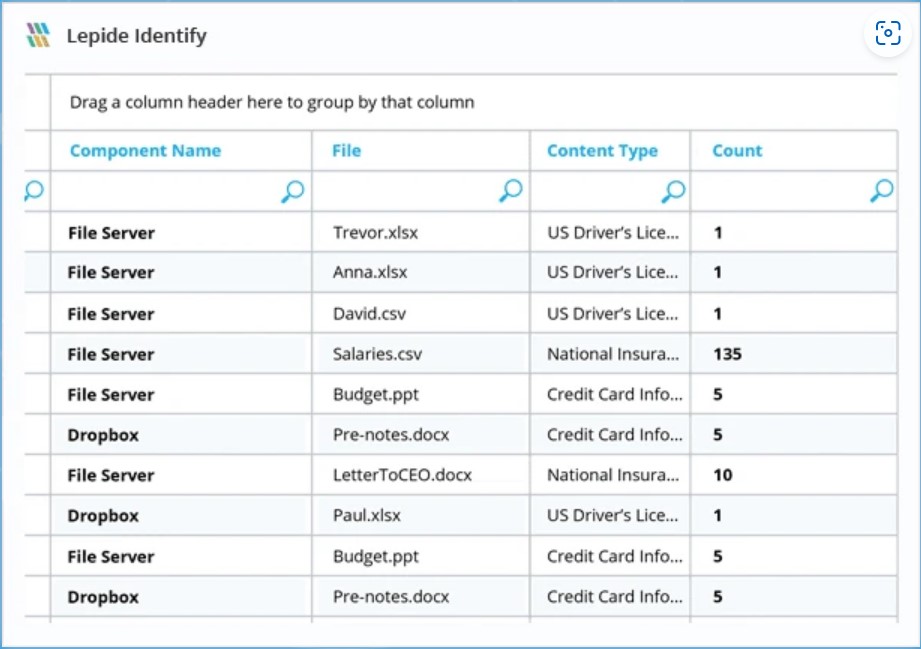This screenshot has height=649, width=921.
Task: Click the count cell in the Anna.xlsx row
Action: [x=794, y=273]
